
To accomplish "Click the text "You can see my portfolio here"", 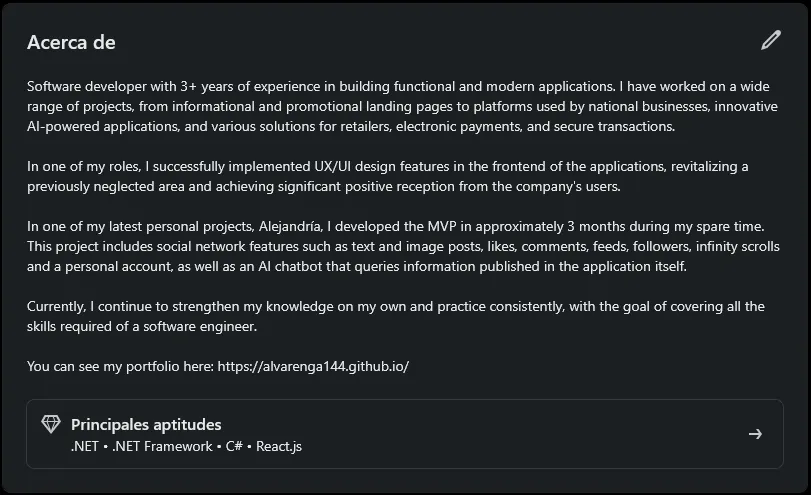I will point(120,366).
